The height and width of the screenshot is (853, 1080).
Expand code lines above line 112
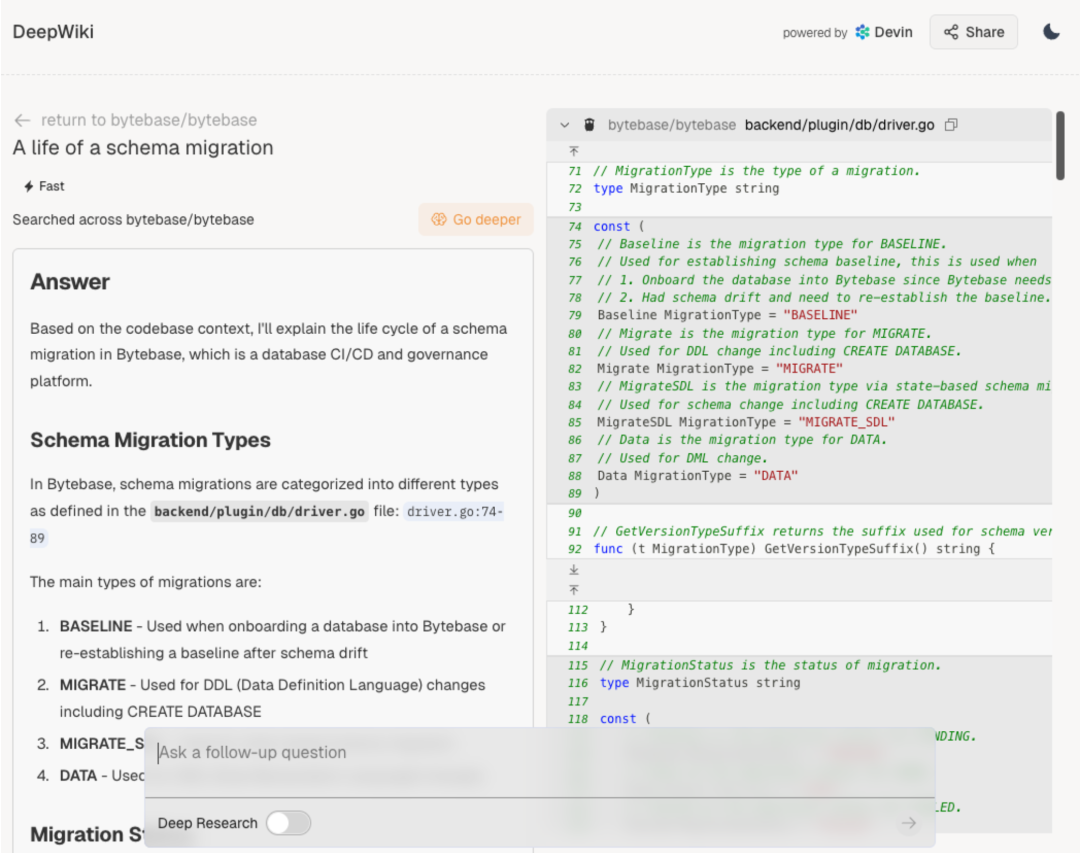[x=574, y=590]
